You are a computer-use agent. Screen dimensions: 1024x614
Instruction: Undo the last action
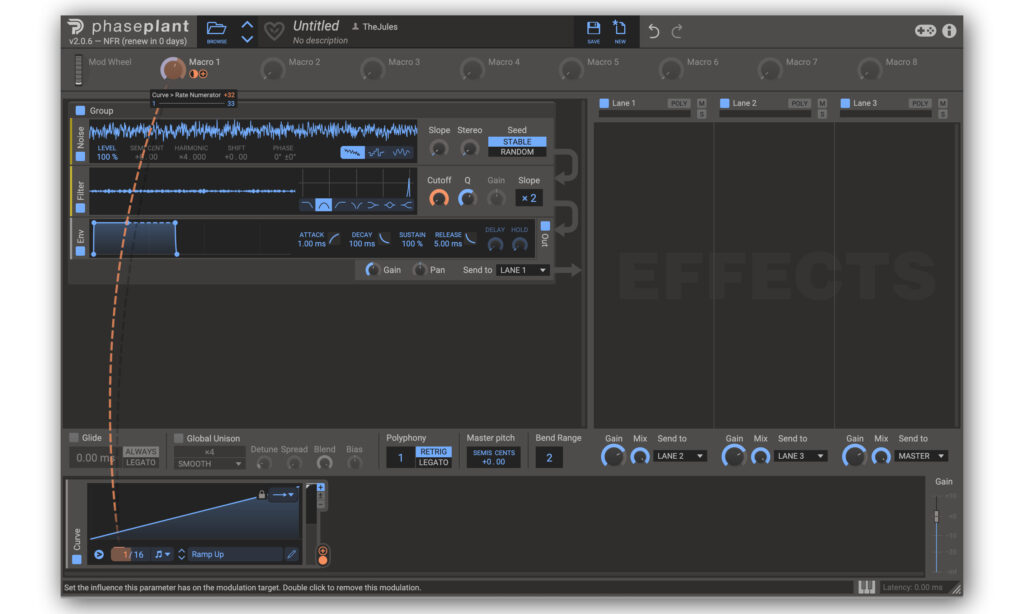(653, 31)
